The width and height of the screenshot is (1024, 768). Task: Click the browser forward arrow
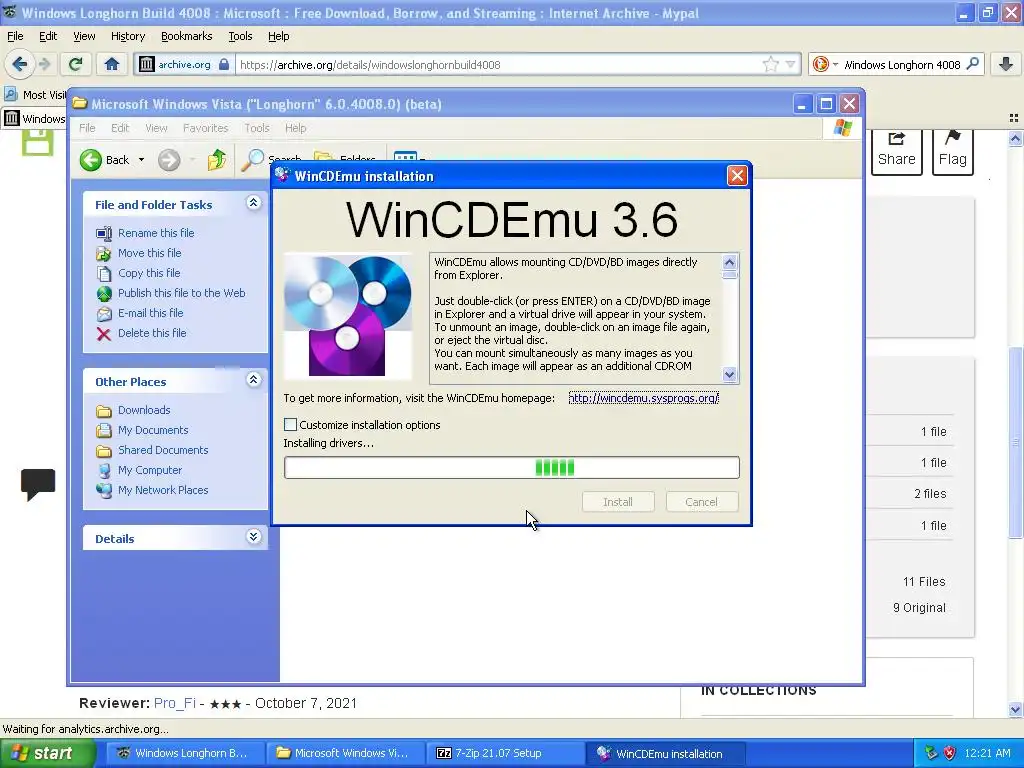pos(44,64)
